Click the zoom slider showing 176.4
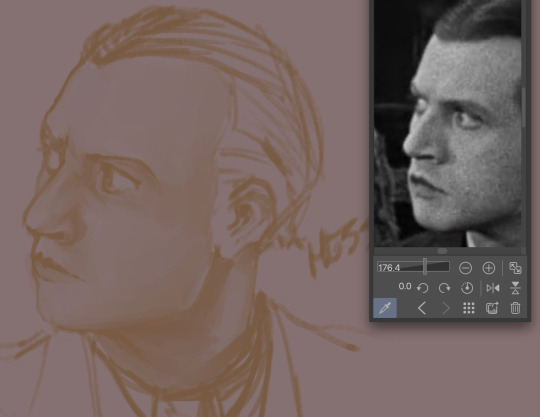The height and width of the screenshot is (417, 540). coord(413,267)
